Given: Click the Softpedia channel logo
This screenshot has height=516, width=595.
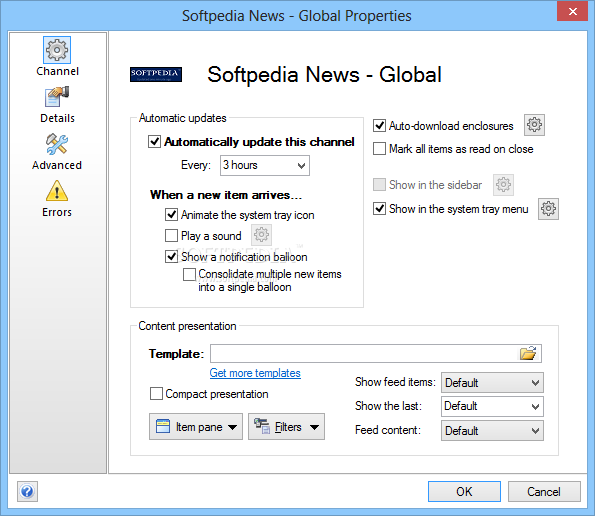Looking at the screenshot, I should pos(156,74).
